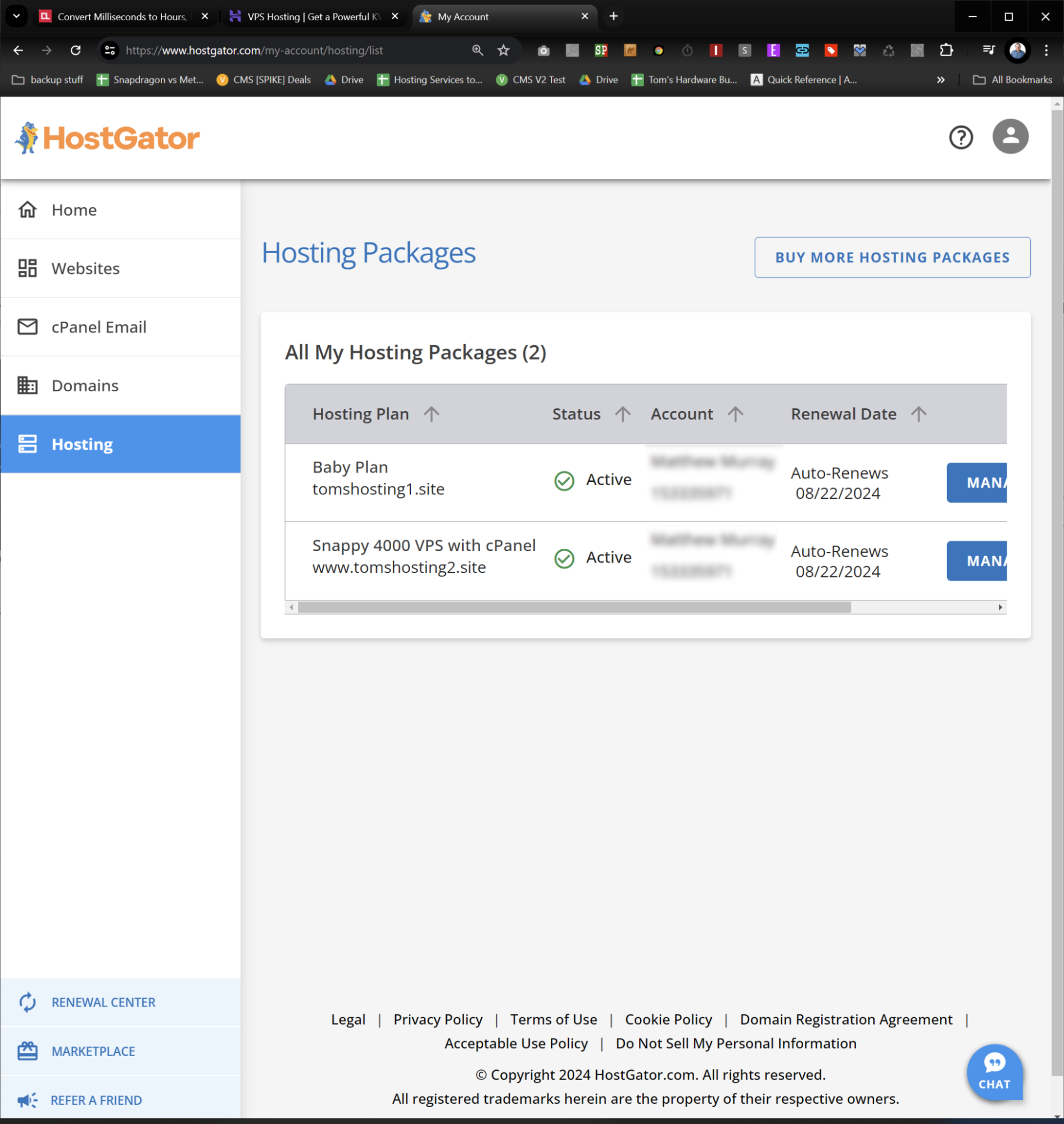Click the Chrome profile avatar
1064x1124 pixels.
tap(1017, 51)
